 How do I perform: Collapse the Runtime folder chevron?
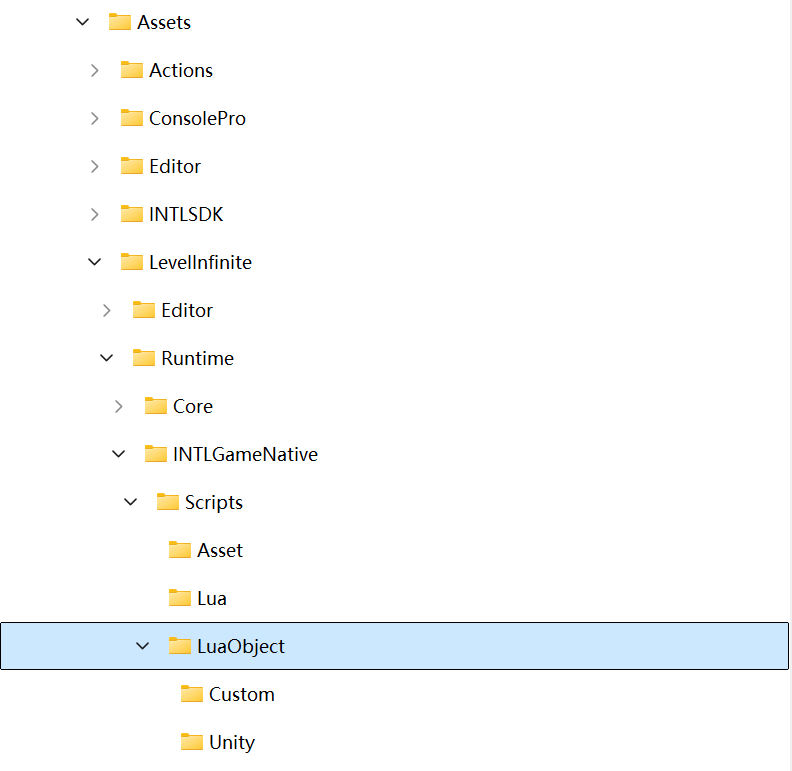pyautogui.click(x=107, y=358)
